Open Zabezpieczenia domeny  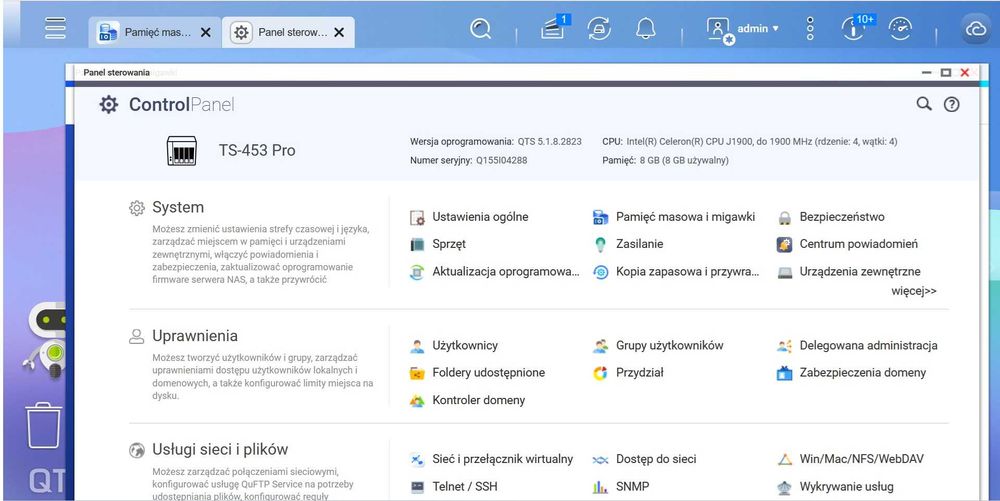tap(863, 373)
